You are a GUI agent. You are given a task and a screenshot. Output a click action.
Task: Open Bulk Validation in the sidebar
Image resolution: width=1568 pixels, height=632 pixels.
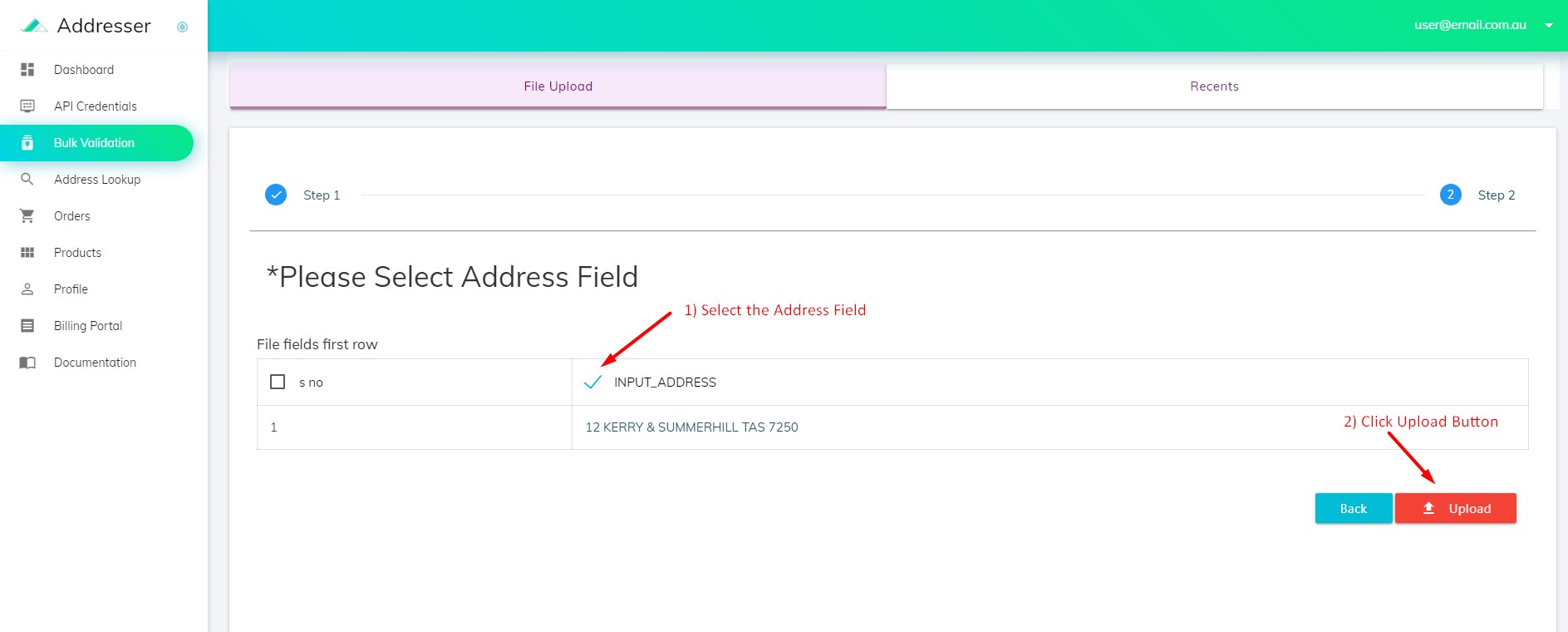(95, 143)
